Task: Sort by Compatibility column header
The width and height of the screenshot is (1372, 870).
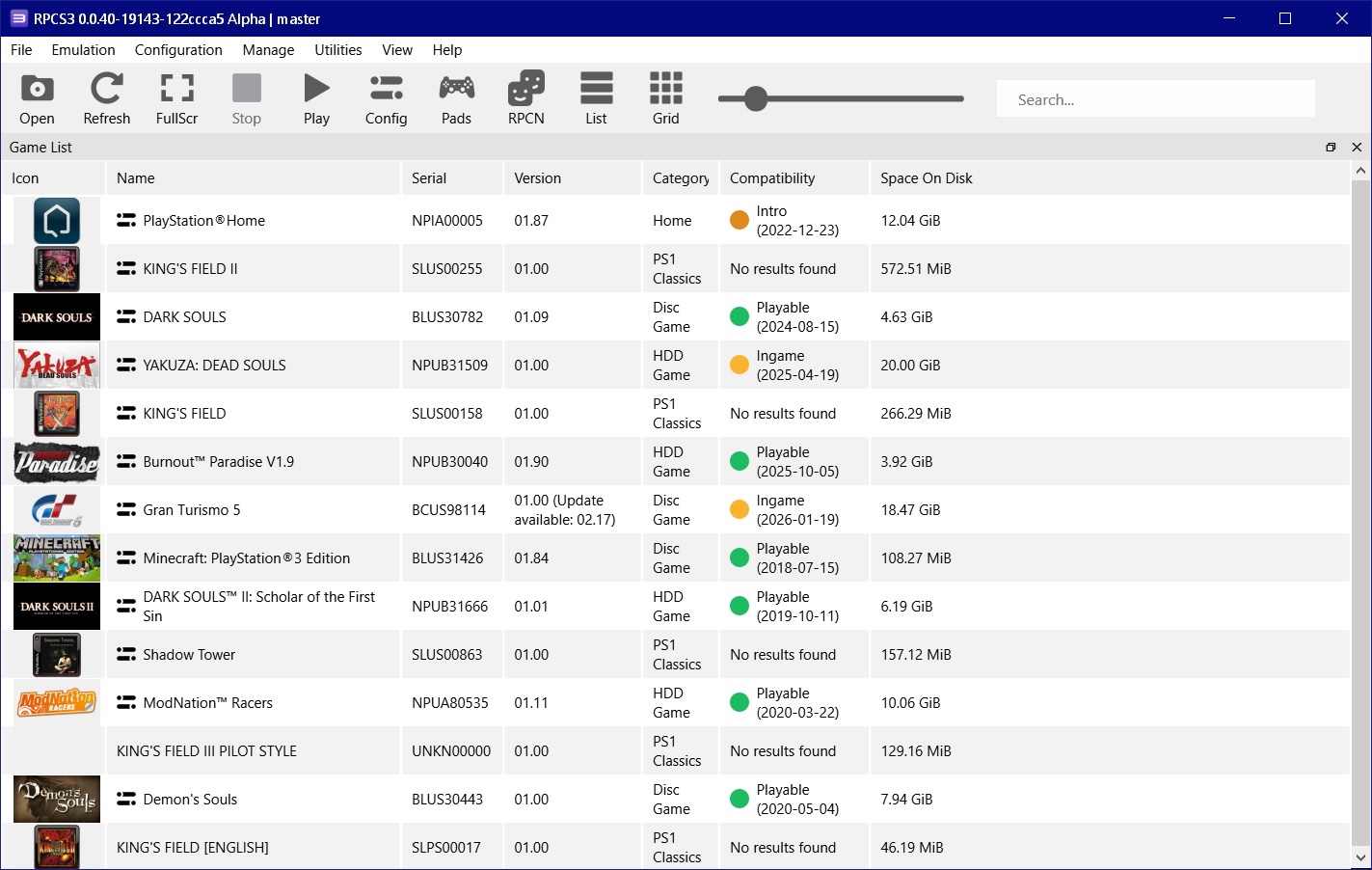Action: click(x=794, y=178)
